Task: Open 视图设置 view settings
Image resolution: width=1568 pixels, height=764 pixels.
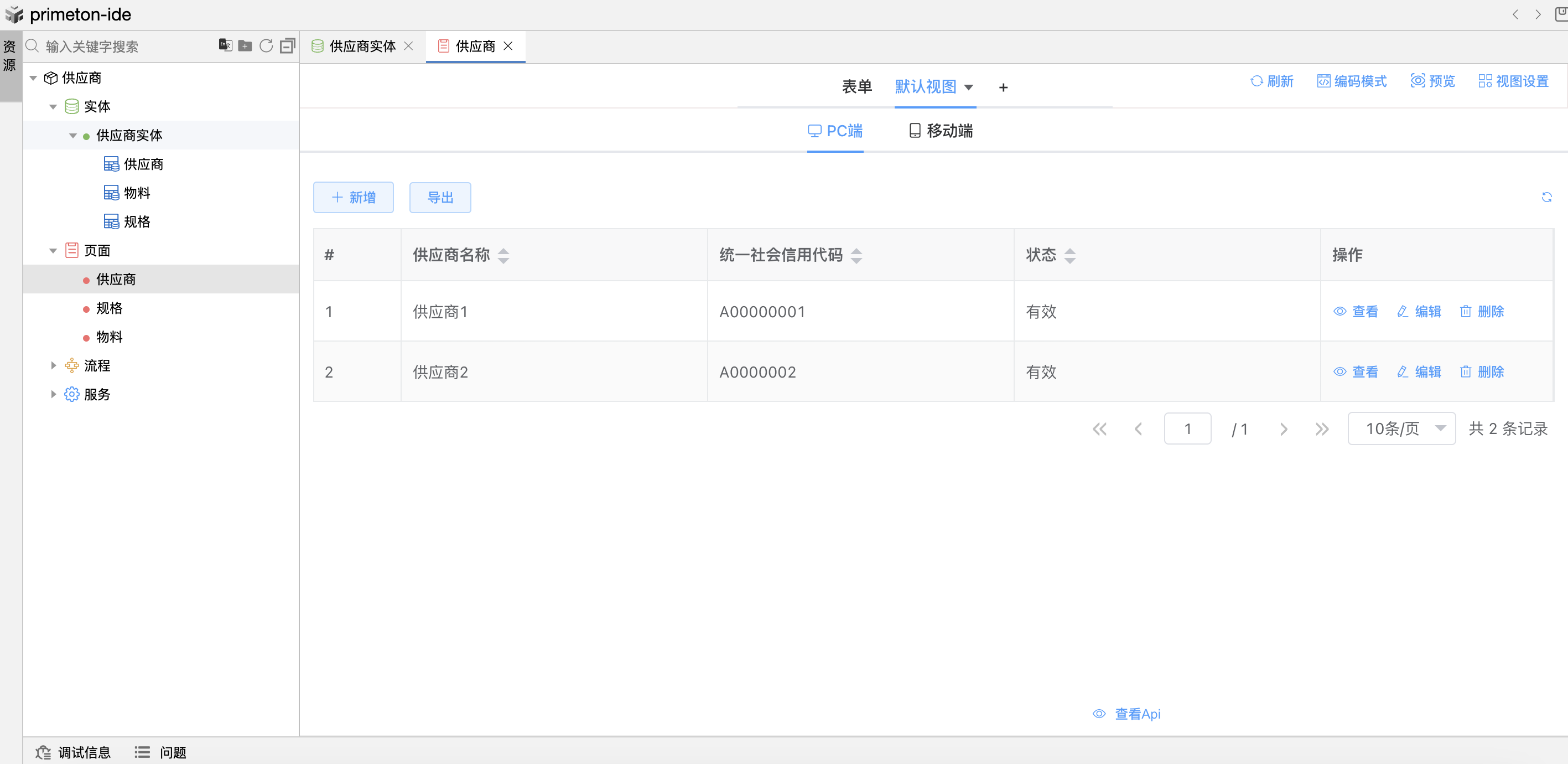Action: coord(1514,81)
